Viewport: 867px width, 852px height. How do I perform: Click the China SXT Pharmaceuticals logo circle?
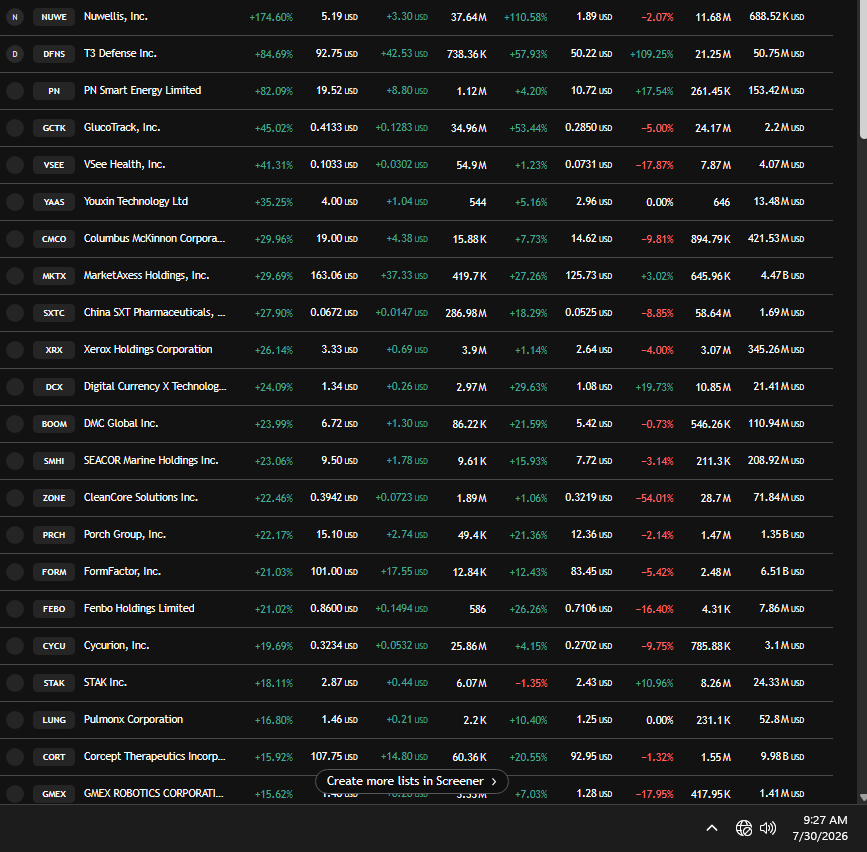15,313
